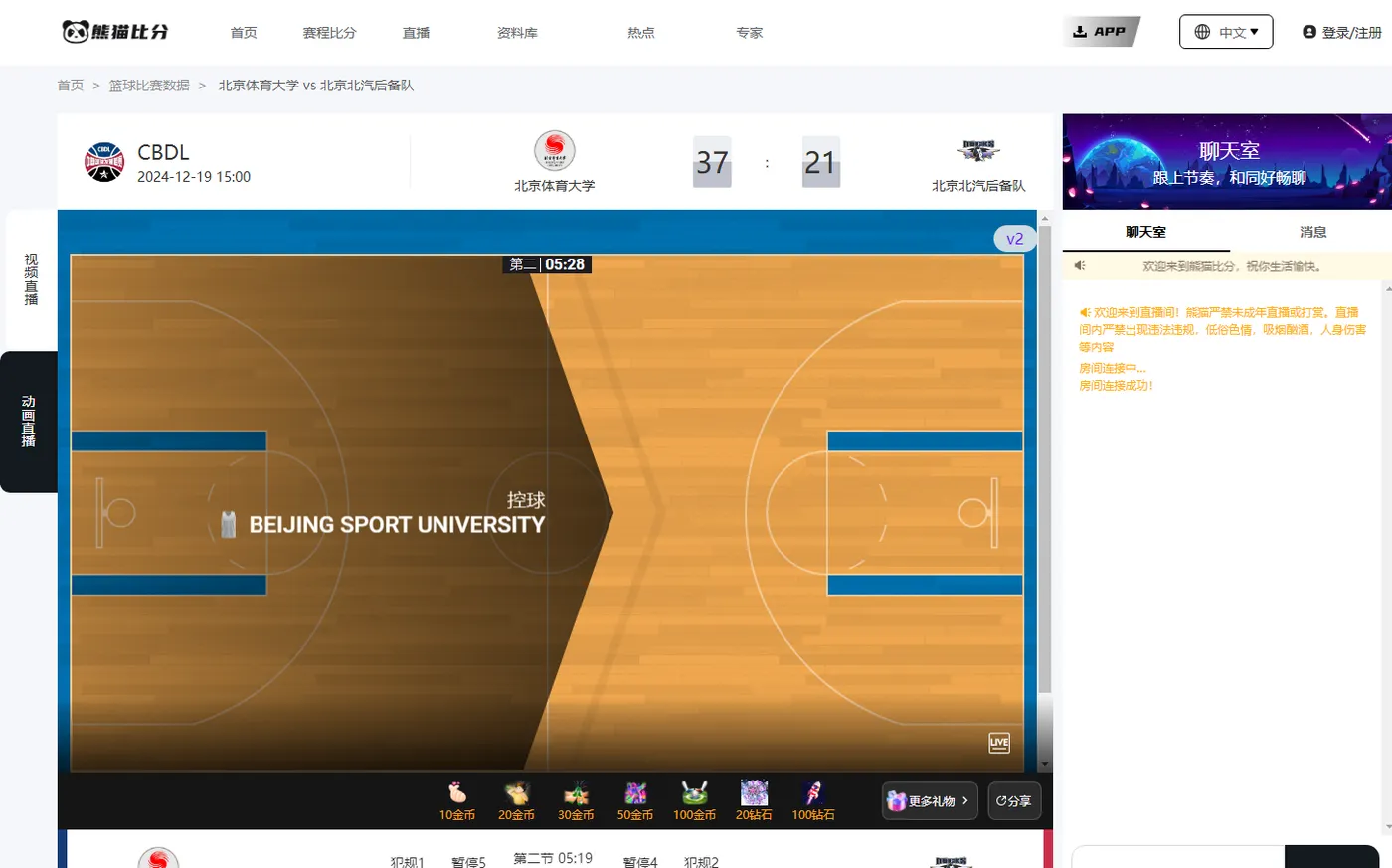The image size is (1392, 868).
Task: Send the 30金币 gift
Action: (x=576, y=800)
